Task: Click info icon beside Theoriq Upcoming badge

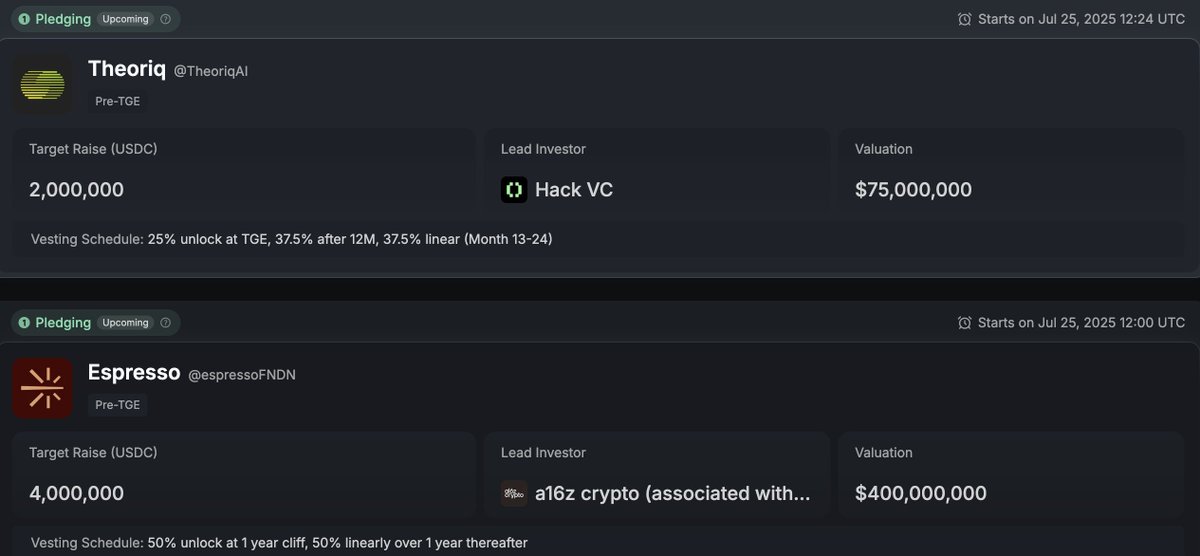Action: click(166, 19)
